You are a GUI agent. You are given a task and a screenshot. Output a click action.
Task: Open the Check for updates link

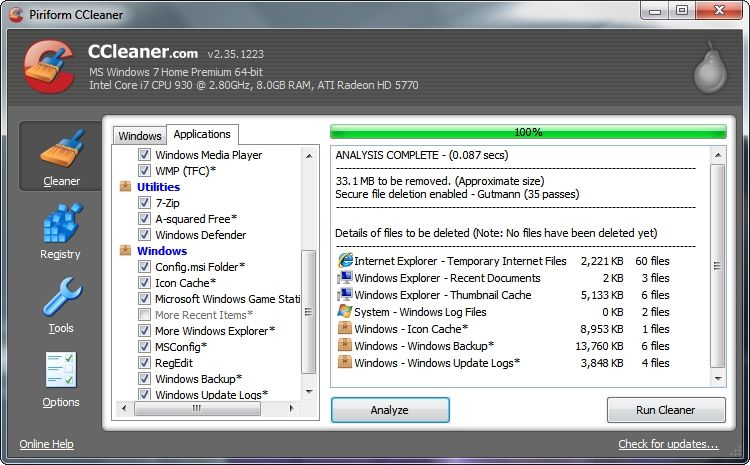668,444
